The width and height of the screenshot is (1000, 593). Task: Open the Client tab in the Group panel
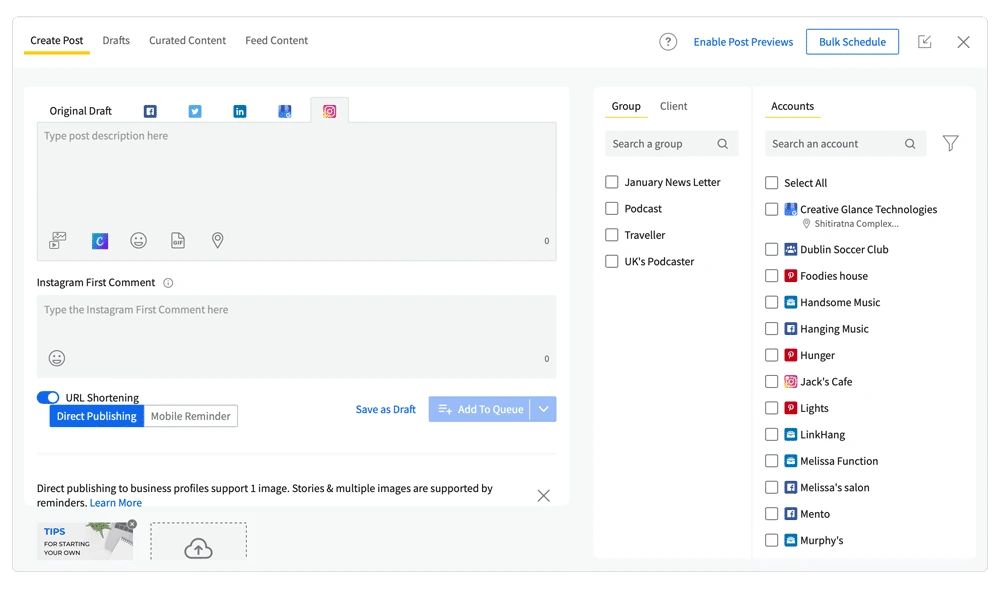[673, 106]
